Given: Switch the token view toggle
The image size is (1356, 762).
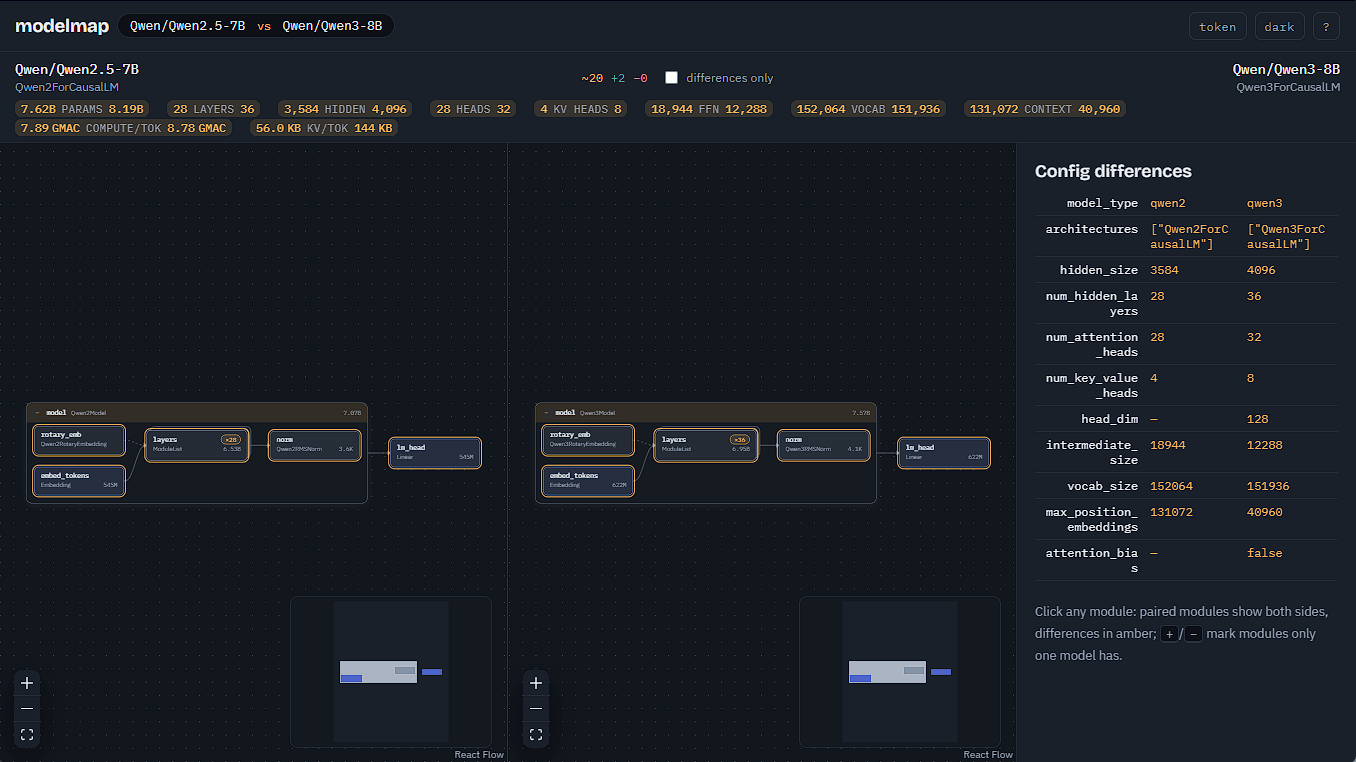Looking at the screenshot, I should [1218, 27].
